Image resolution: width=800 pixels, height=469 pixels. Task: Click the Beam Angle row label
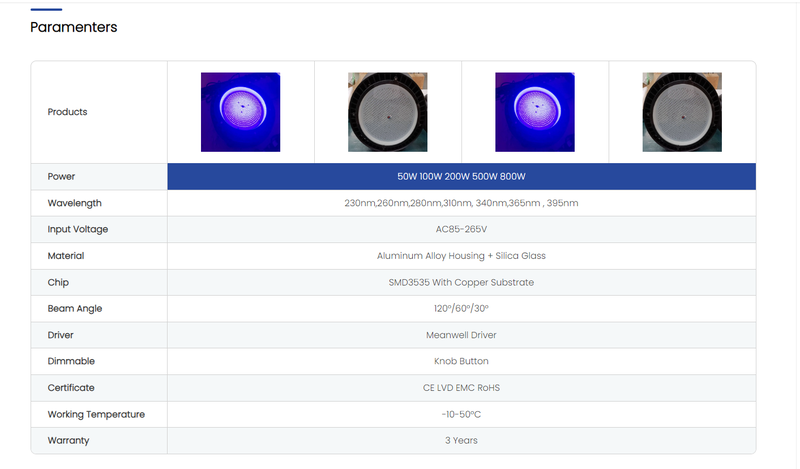pos(74,308)
